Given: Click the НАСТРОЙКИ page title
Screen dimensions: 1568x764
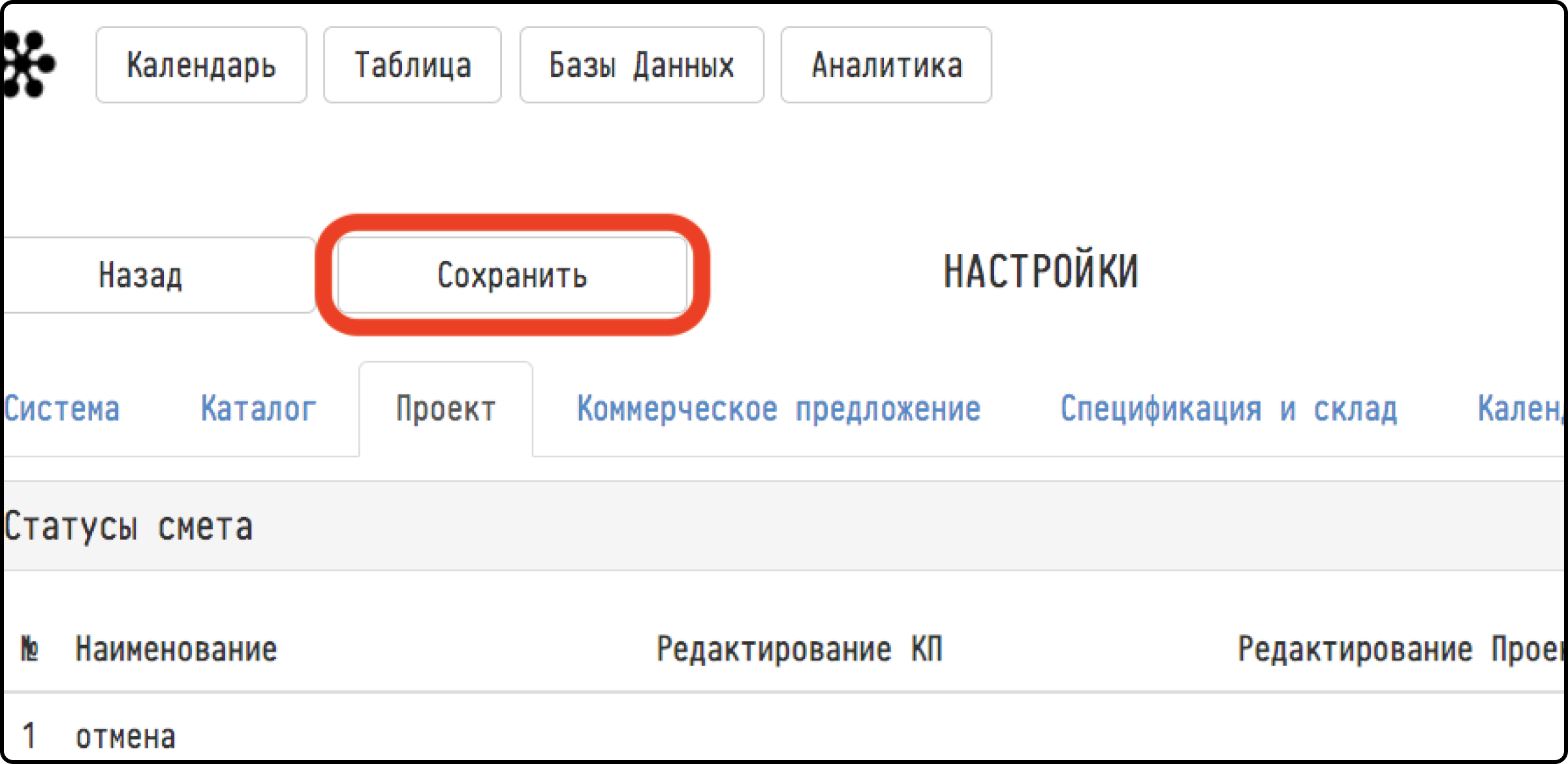Looking at the screenshot, I should 1041,272.
